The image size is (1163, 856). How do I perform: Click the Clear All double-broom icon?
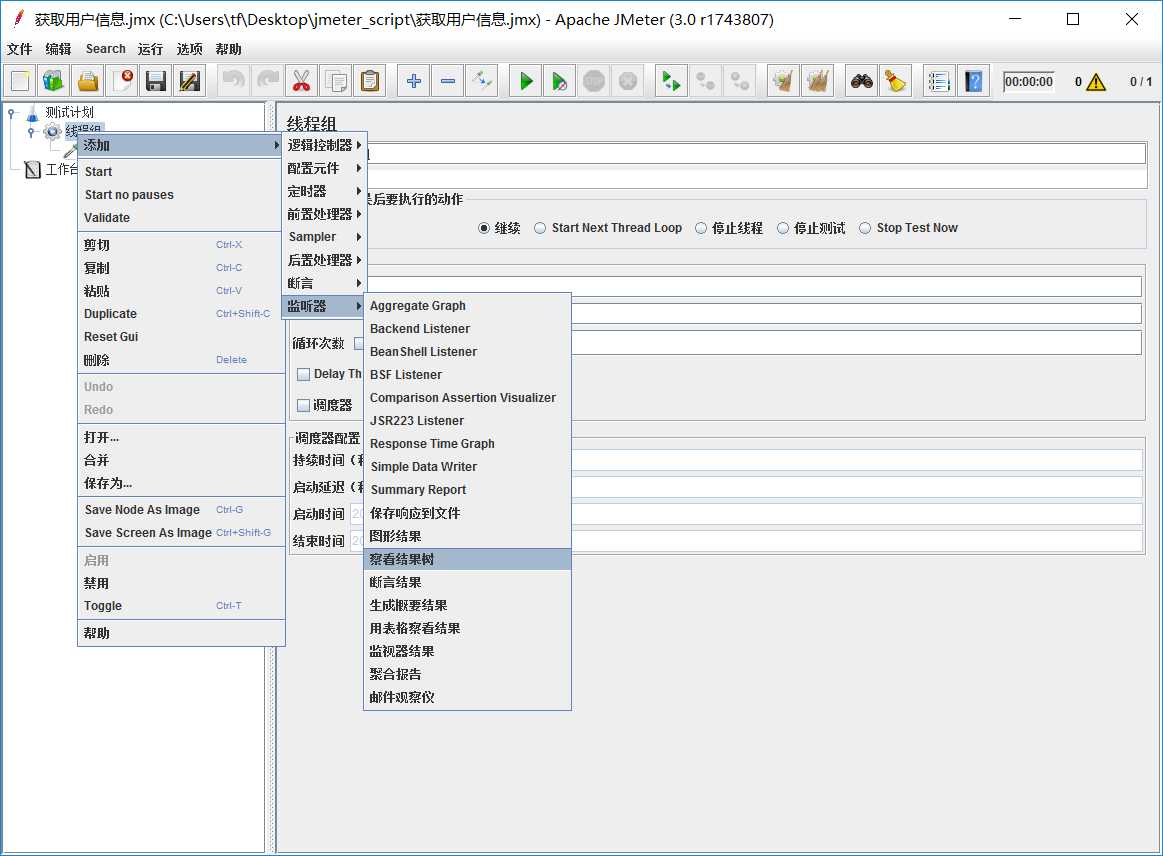[x=817, y=81]
